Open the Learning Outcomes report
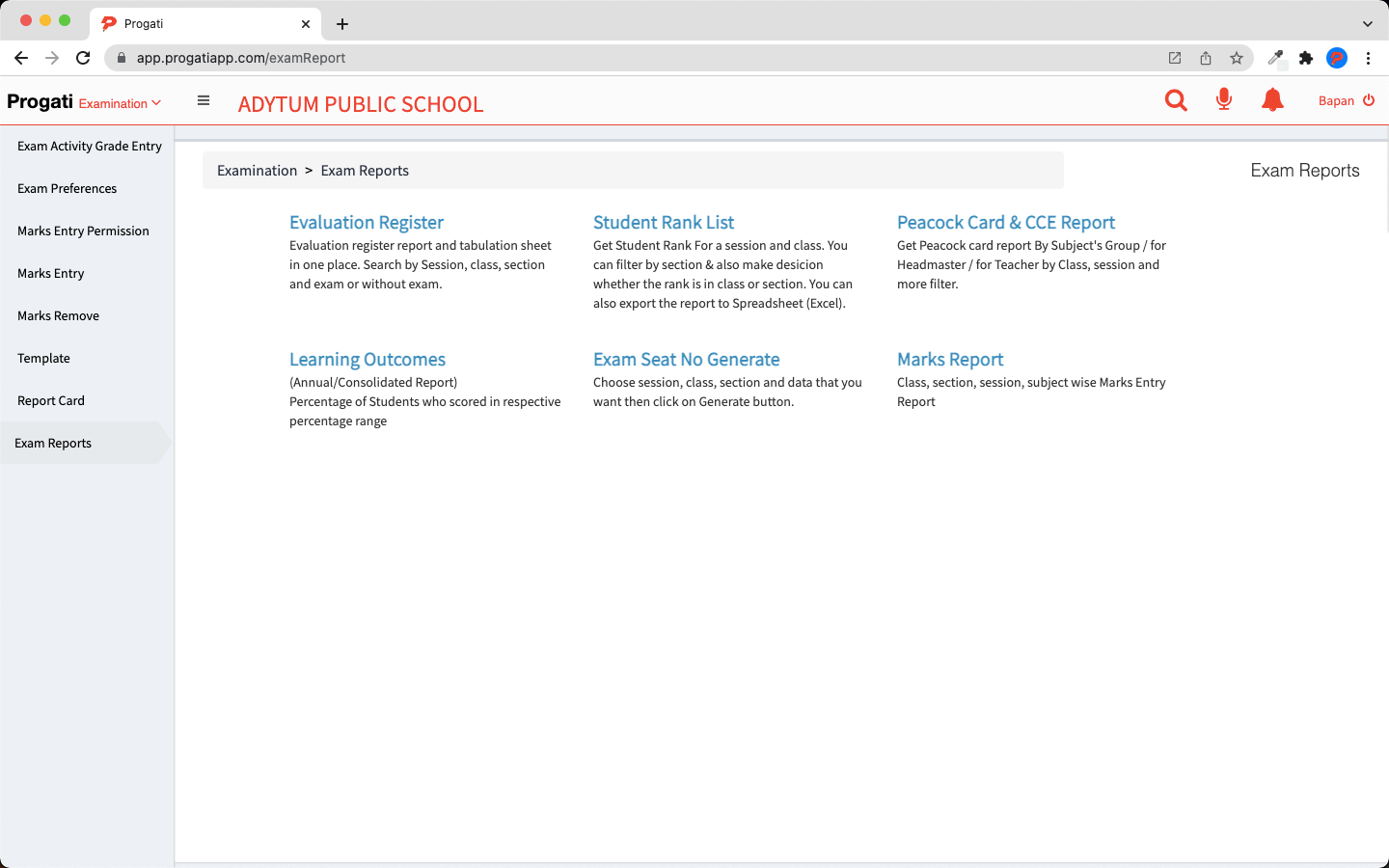This screenshot has height=868, width=1389. pyautogui.click(x=368, y=360)
